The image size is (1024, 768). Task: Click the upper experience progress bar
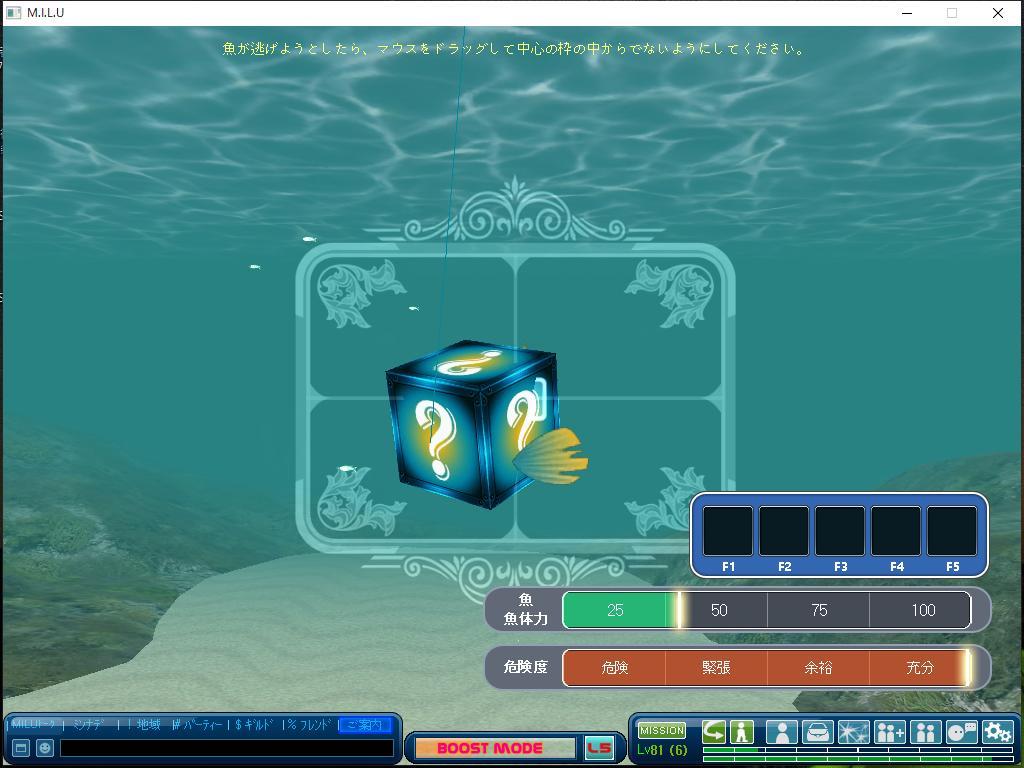(x=857, y=750)
